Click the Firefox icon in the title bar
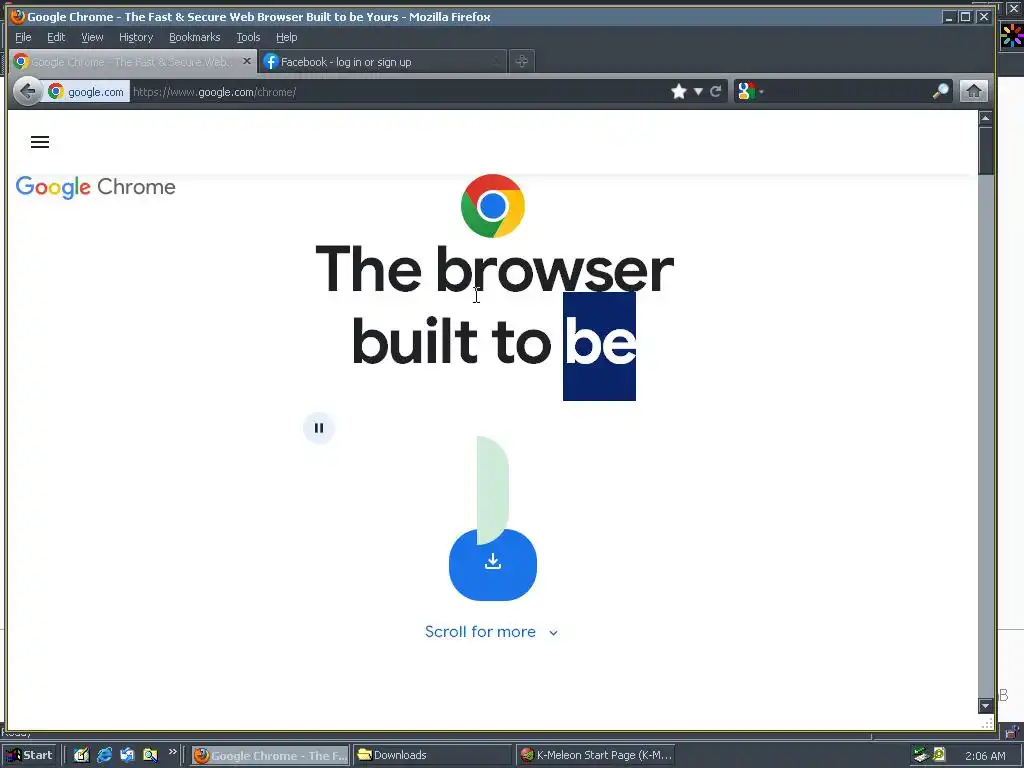 pos(18,16)
